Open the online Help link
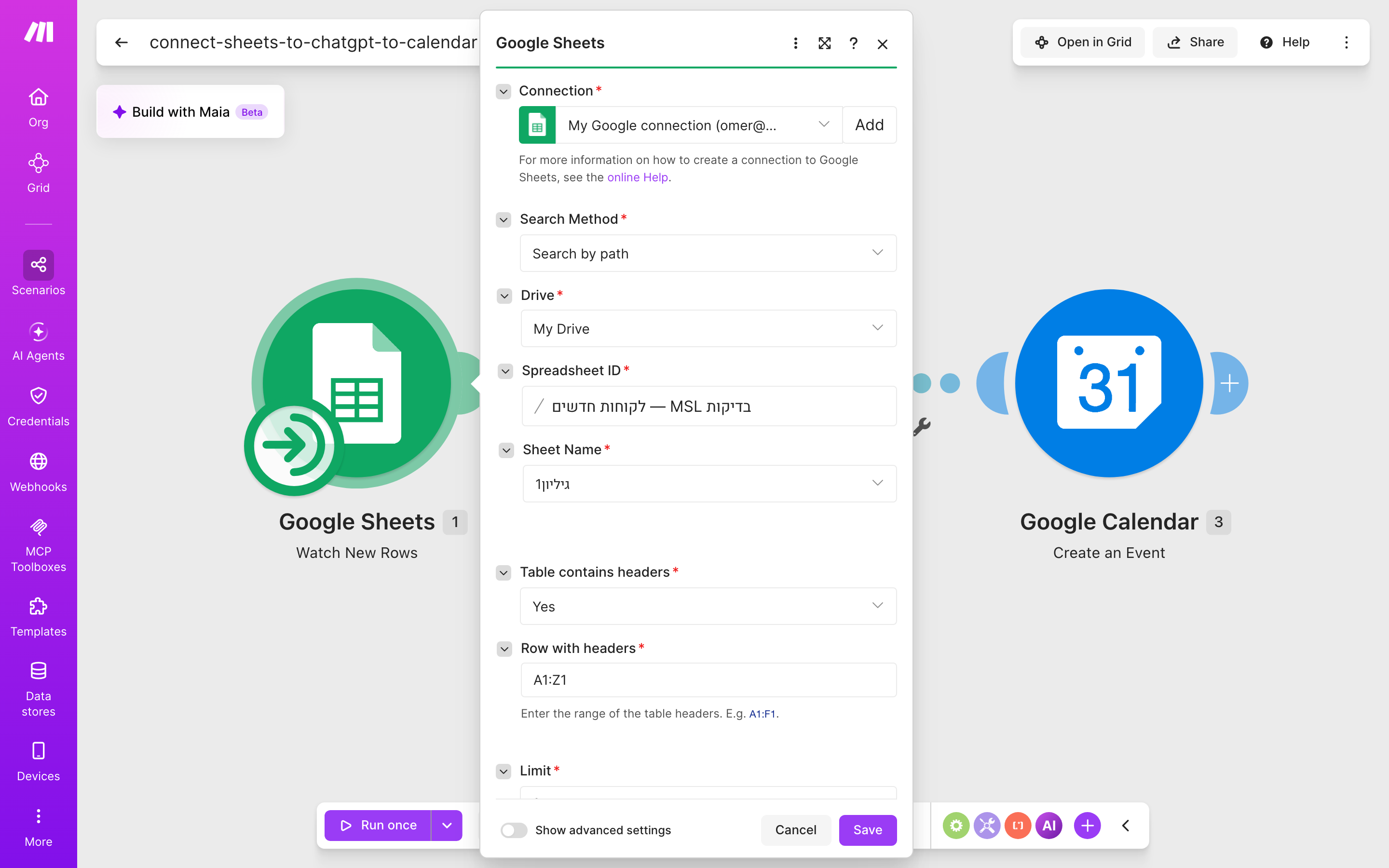The width and height of the screenshot is (1389, 868). (637, 177)
